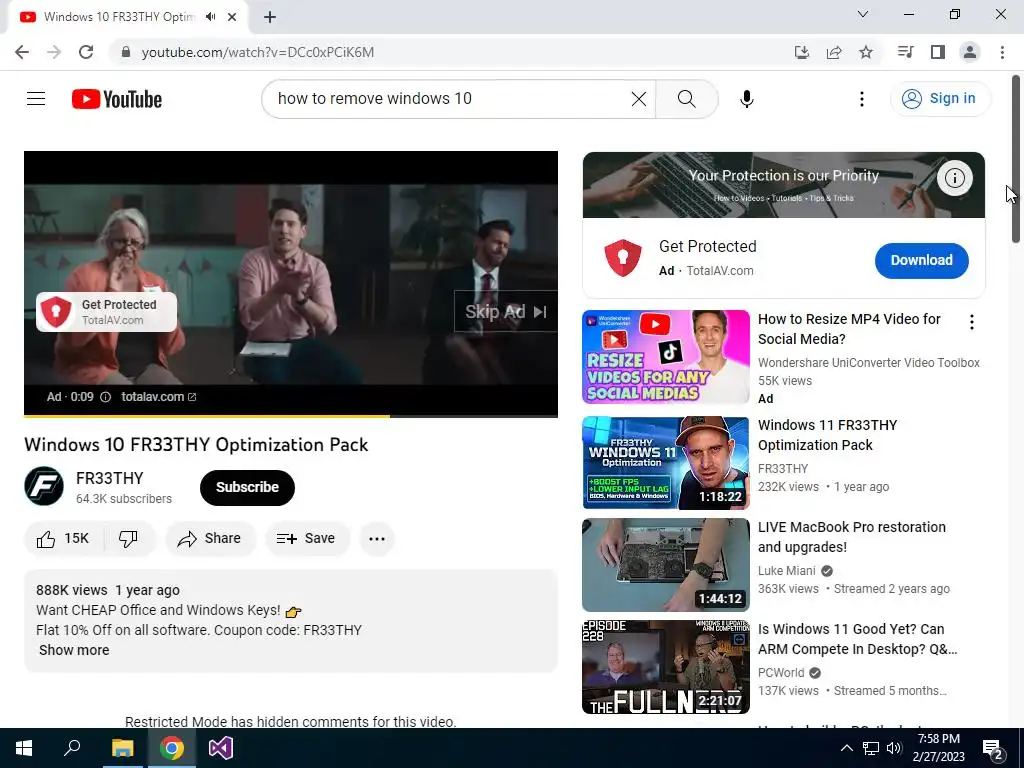Bookmark this page with the star
Image resolution: width=1024 pixels, height=768 pixels.
coord(866,52)
